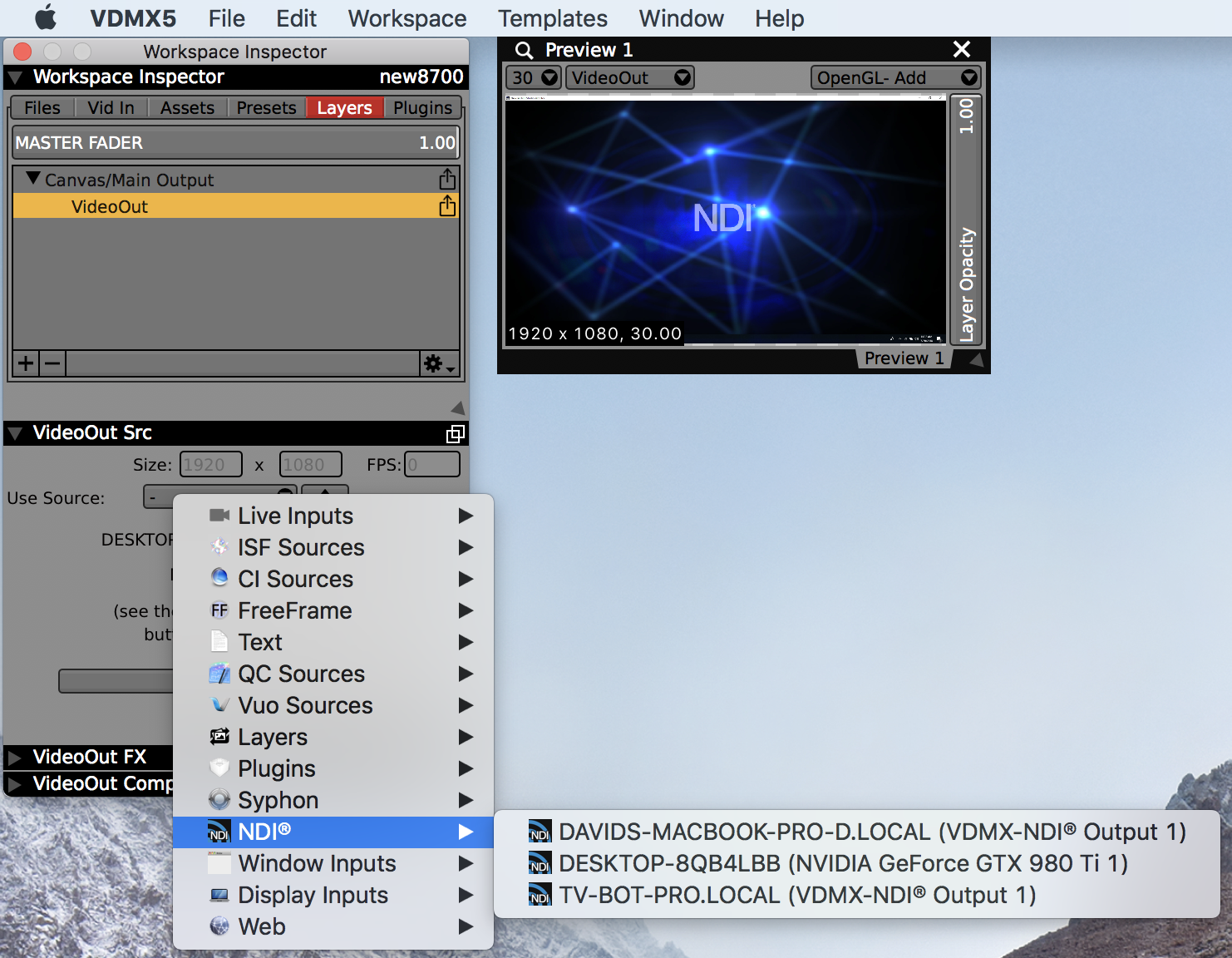1232x958 pixels.
Task: Open the Workspace menu
Action: coord(407,18)
